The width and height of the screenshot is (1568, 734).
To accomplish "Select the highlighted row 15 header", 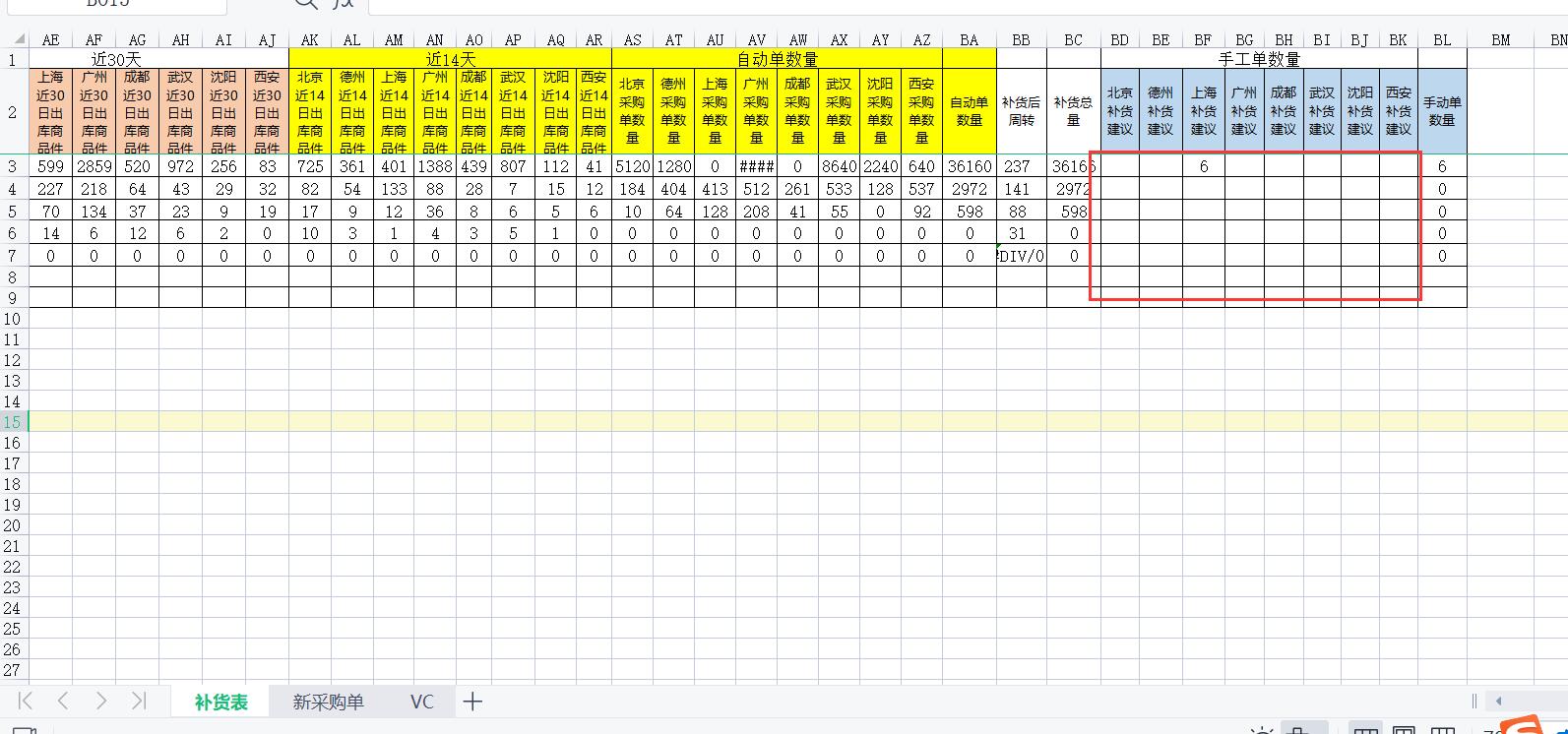I will [x=14, y=422].
